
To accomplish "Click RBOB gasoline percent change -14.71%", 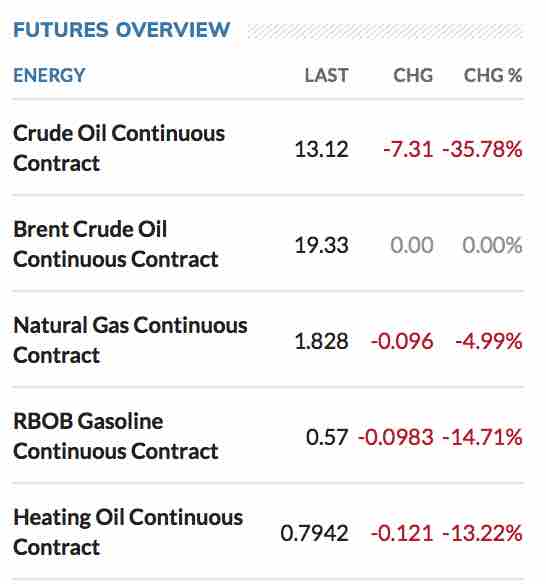I will click(x=482, y=437).
